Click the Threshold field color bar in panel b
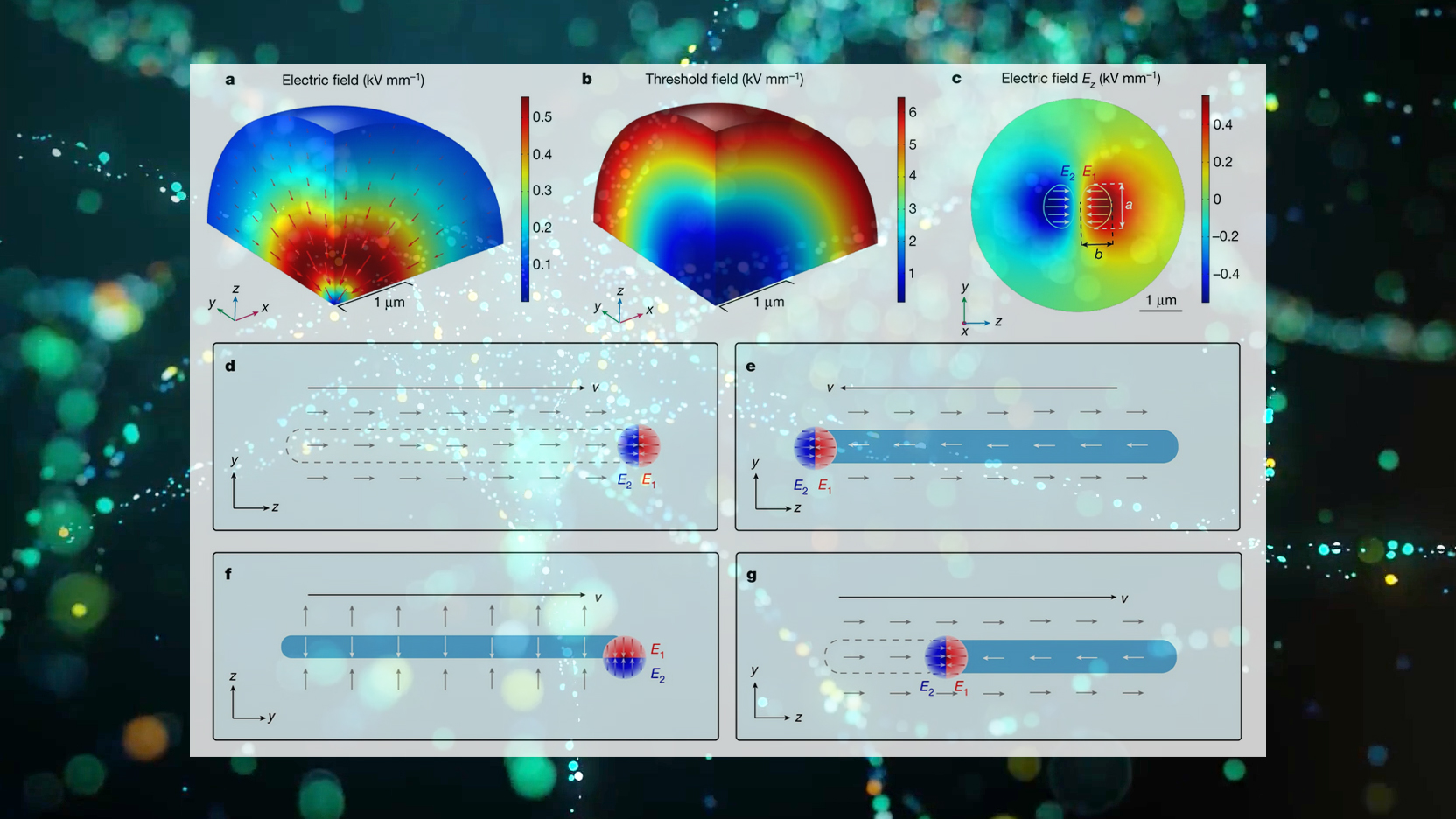Screen dimensions: 1456x819 click(901, 199)
